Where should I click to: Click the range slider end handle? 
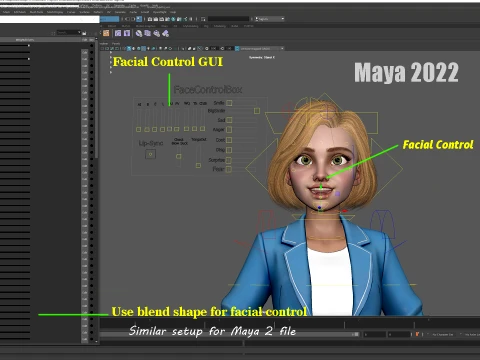[x=356, y=334]
